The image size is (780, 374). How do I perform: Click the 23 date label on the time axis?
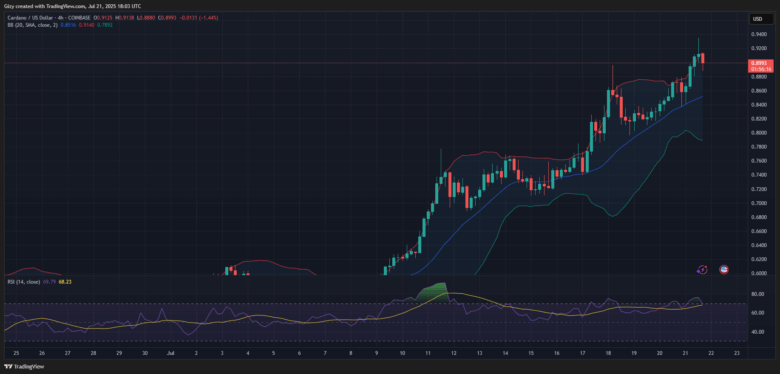coord(737,353)
